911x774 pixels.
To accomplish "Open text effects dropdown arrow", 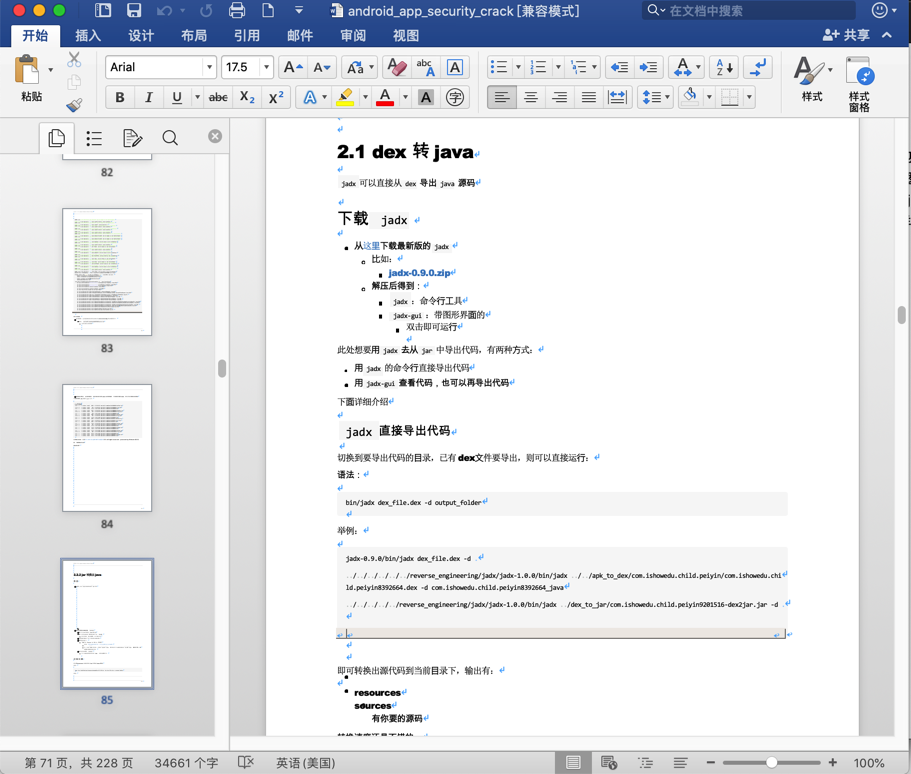I will click(324, 97).
